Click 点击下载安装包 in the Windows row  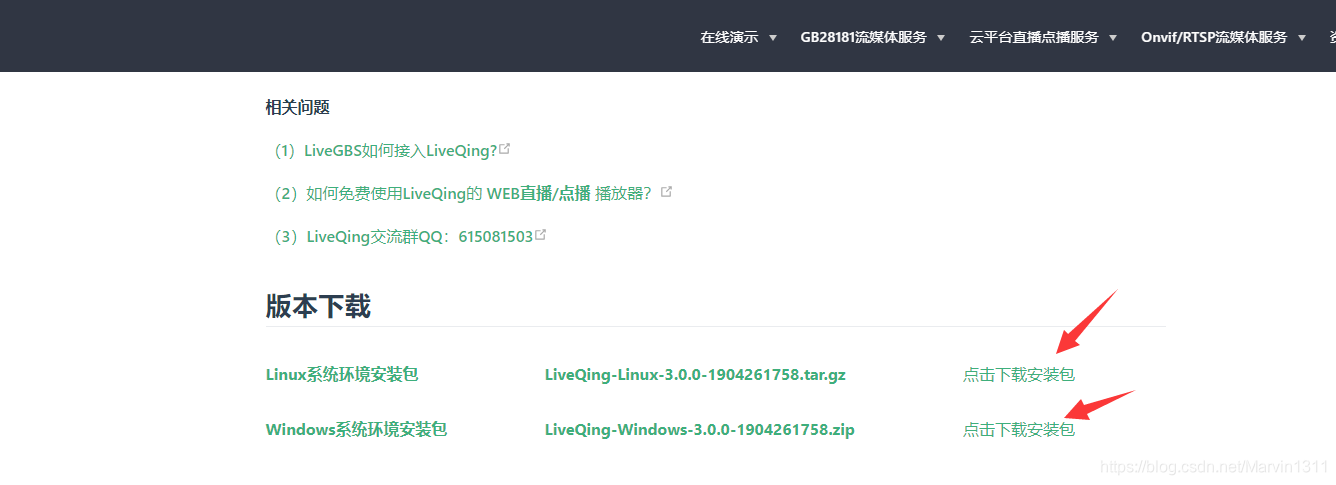[1019, 430]
